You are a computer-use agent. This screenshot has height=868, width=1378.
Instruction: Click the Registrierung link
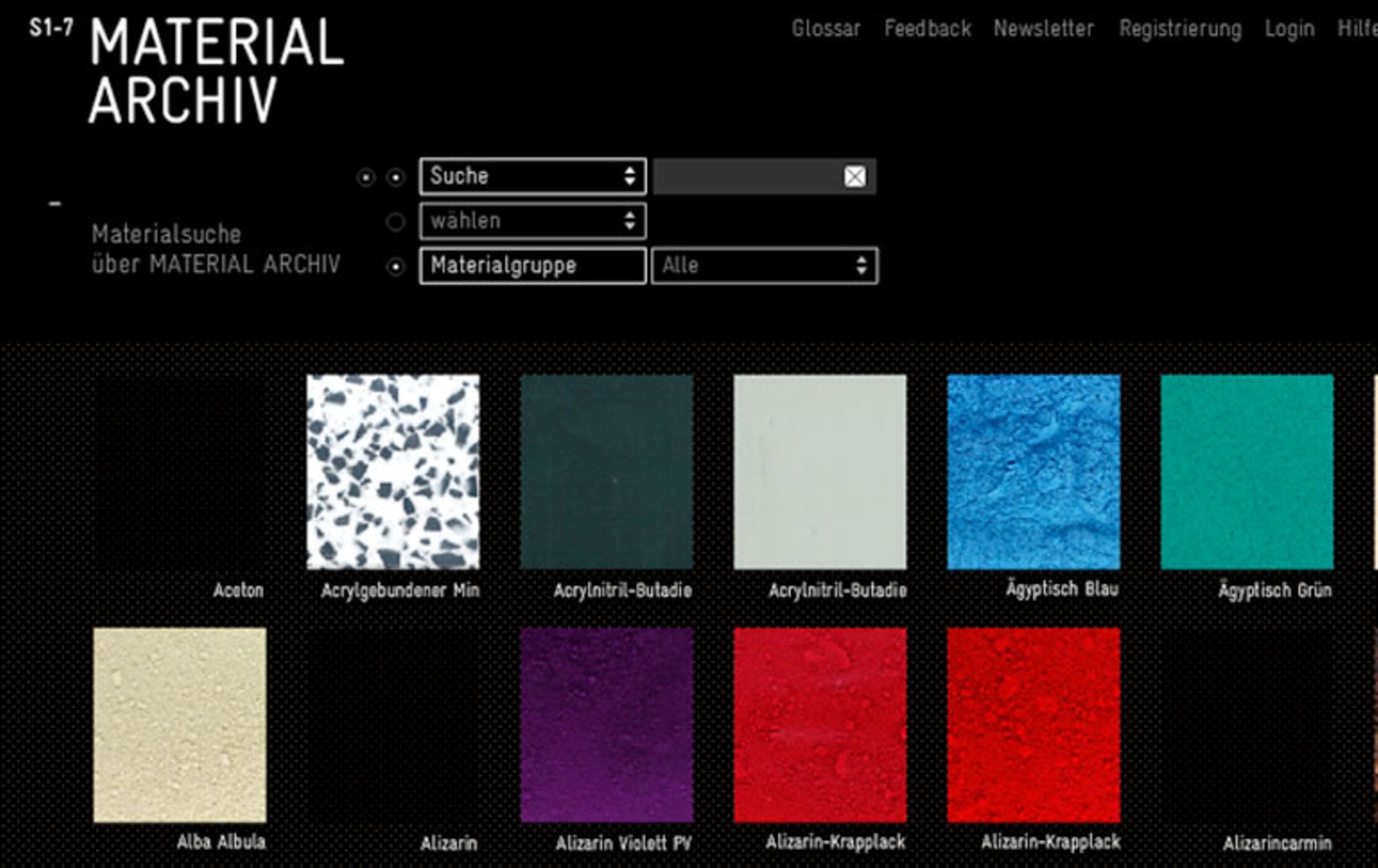pos(1180,29)
